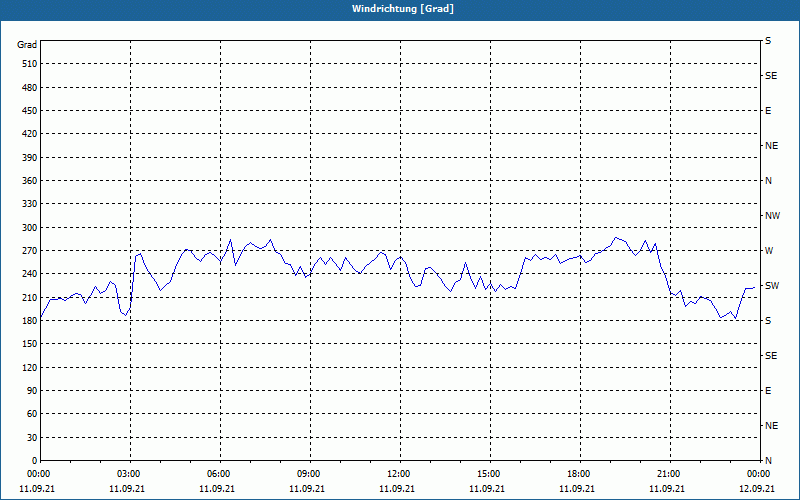Select the "12:00" x-axis time
The height and width of the screenshot is (500, 800).
coord(398,474)
